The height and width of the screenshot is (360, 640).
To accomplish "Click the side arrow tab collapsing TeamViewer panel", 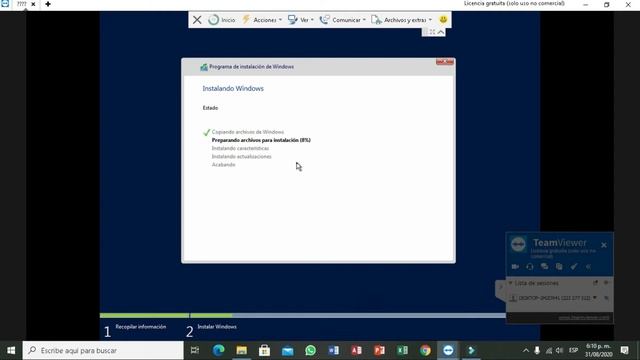I will [501, 288].
